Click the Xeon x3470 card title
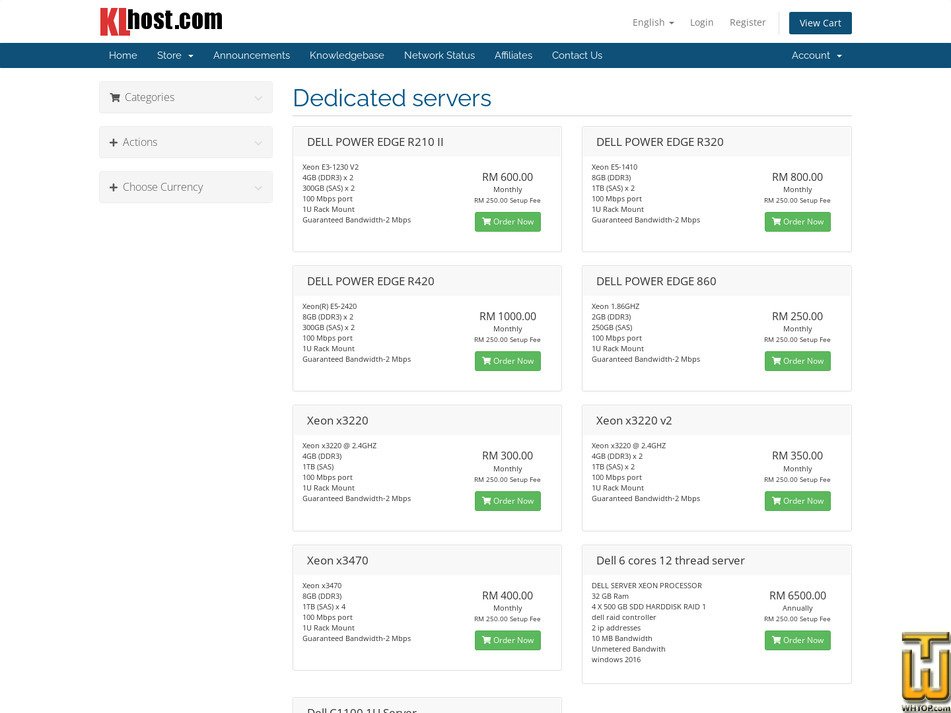This screenshot has height=713, width=951. pos(337,561)
